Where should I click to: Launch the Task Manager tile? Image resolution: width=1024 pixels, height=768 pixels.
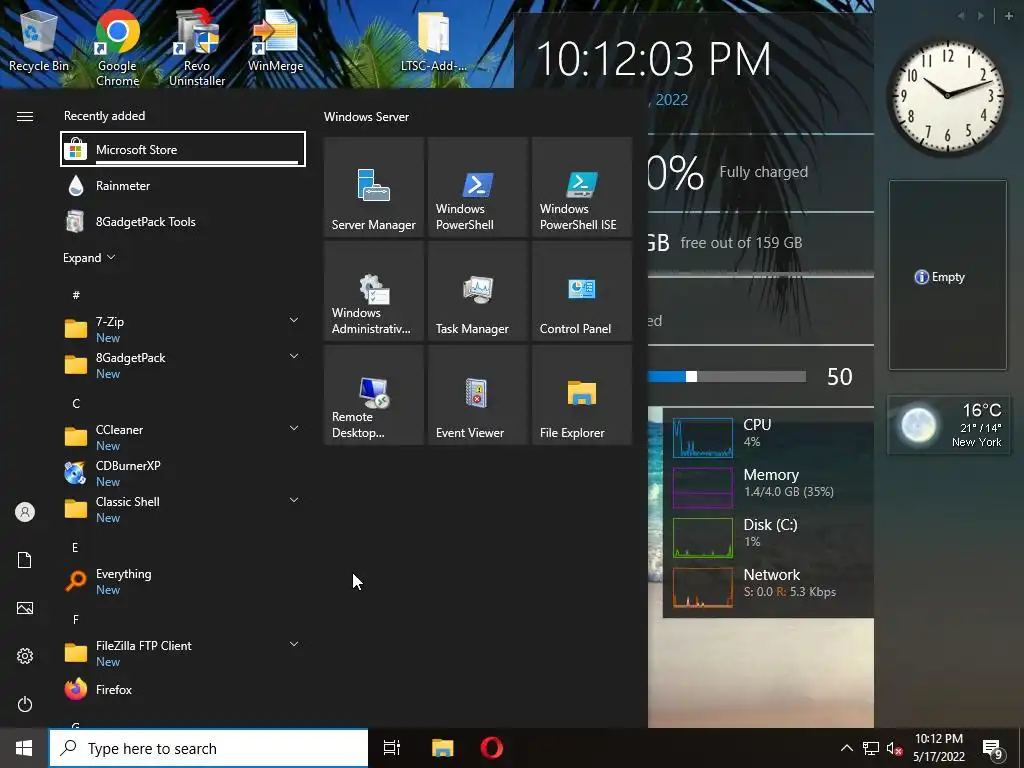tap(477, 291)
